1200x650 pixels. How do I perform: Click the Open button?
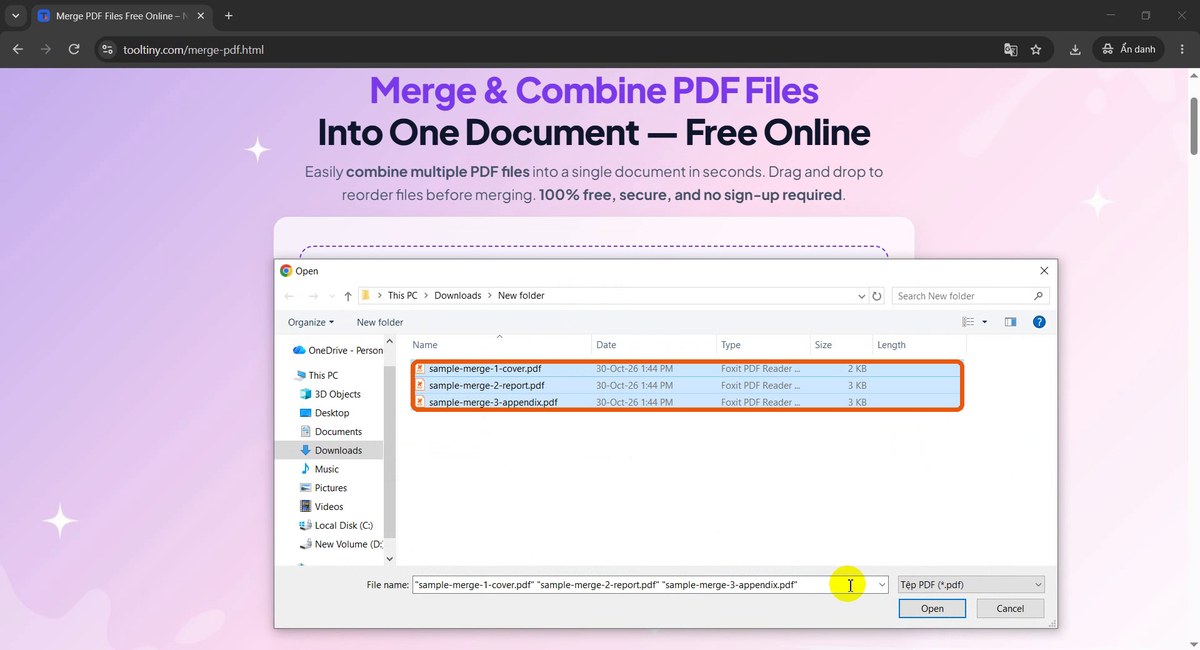click(932, 608)
